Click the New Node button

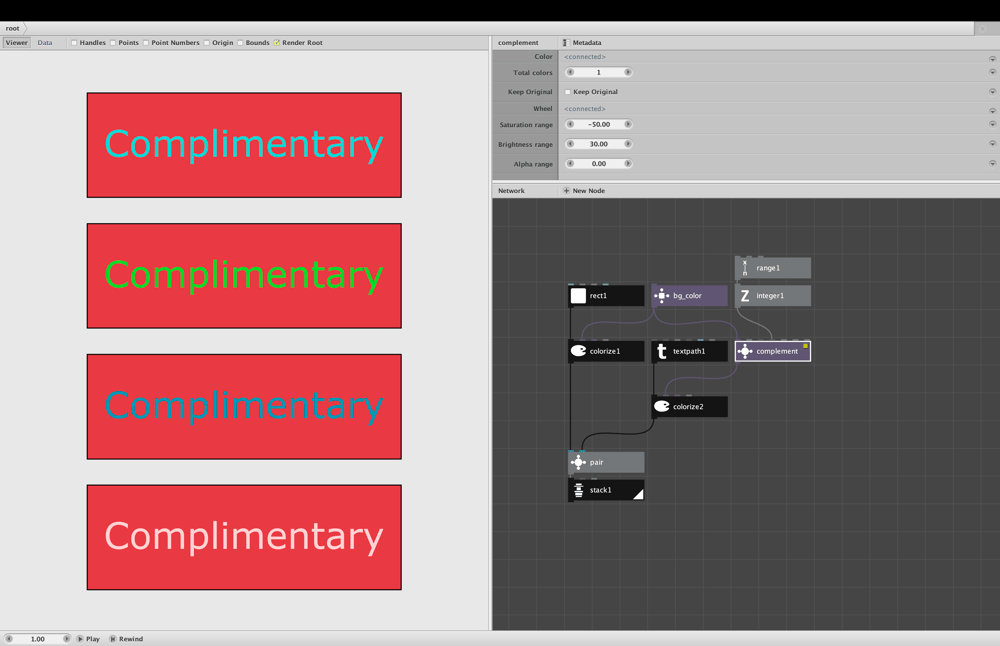[x=584, y=191]
